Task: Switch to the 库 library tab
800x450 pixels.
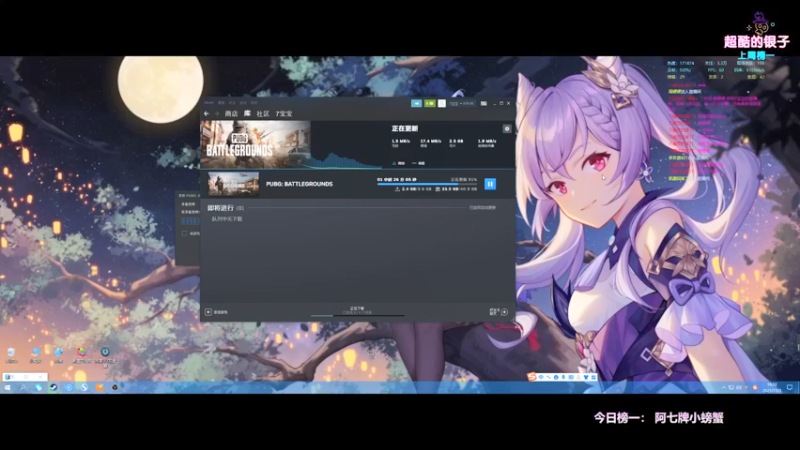Action: click(x=247, y=113)
